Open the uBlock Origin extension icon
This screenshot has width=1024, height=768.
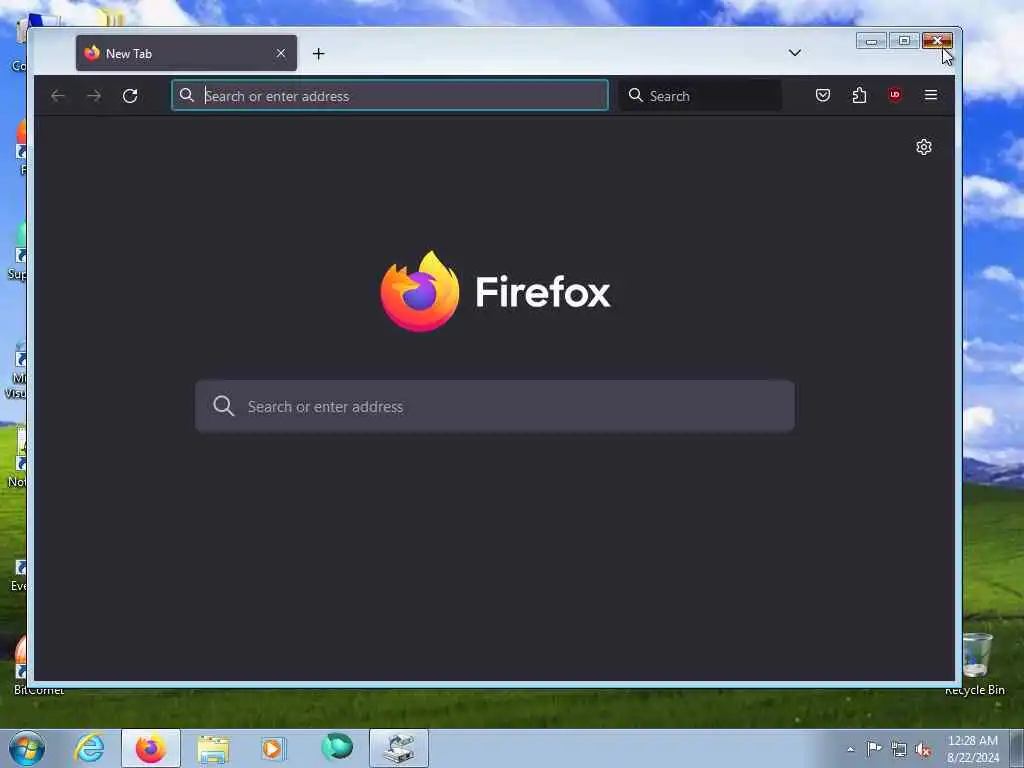pyautogui.click(x=895, y=95)
